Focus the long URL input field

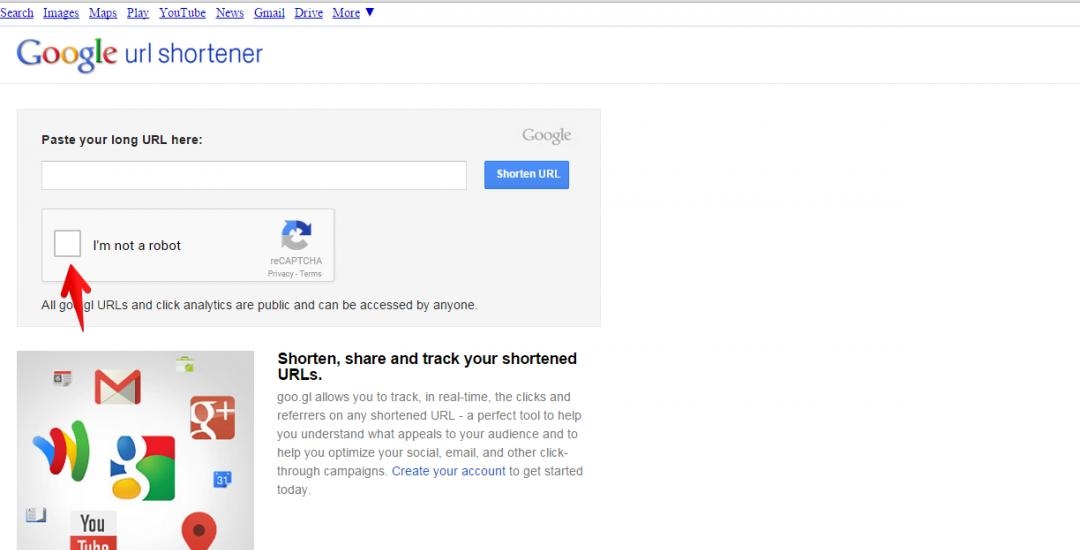[254, 176]
